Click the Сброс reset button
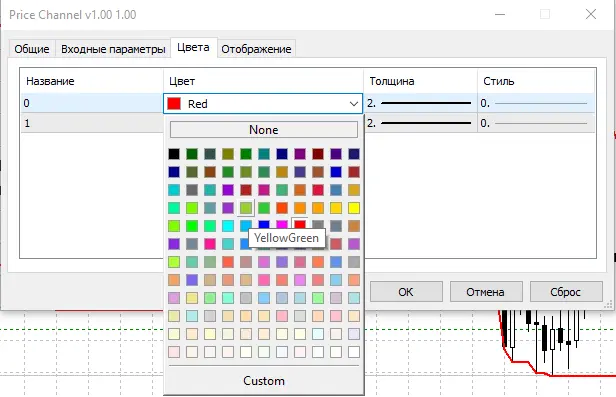 [x=566, y=292]
